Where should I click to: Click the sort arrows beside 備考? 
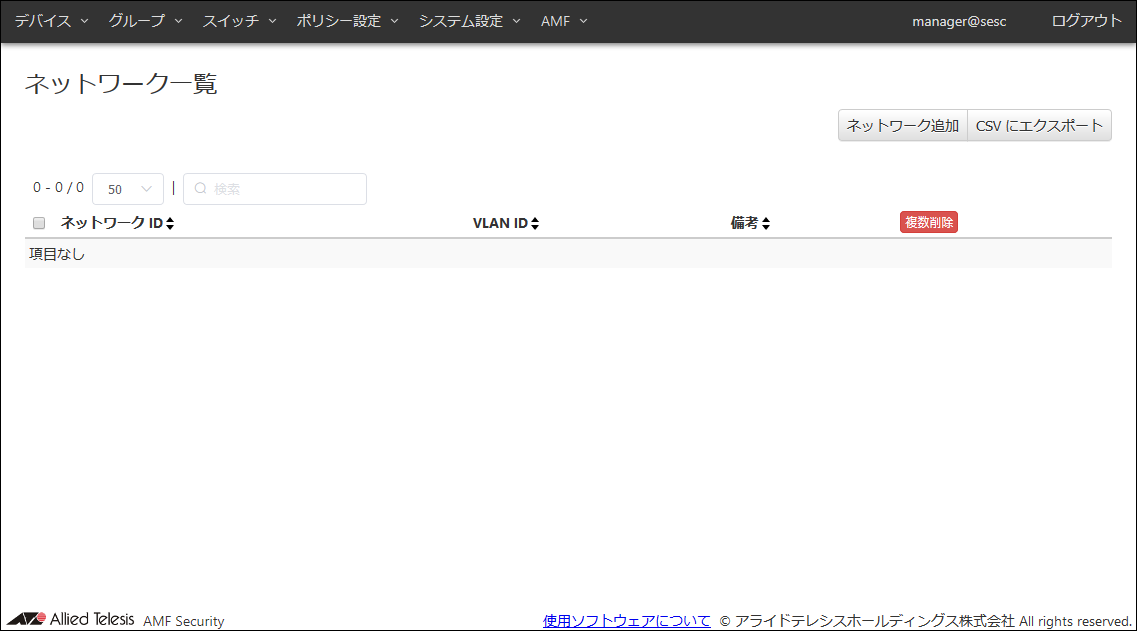[766, 223]
